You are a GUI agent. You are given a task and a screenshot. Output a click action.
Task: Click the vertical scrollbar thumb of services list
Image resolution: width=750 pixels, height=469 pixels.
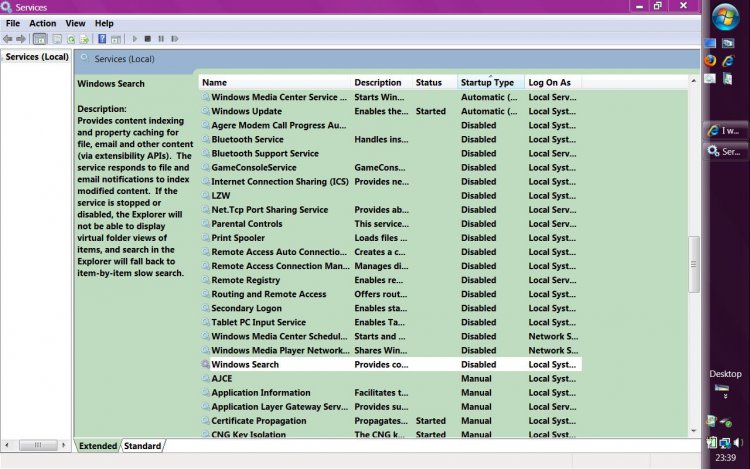click(694, 264)
